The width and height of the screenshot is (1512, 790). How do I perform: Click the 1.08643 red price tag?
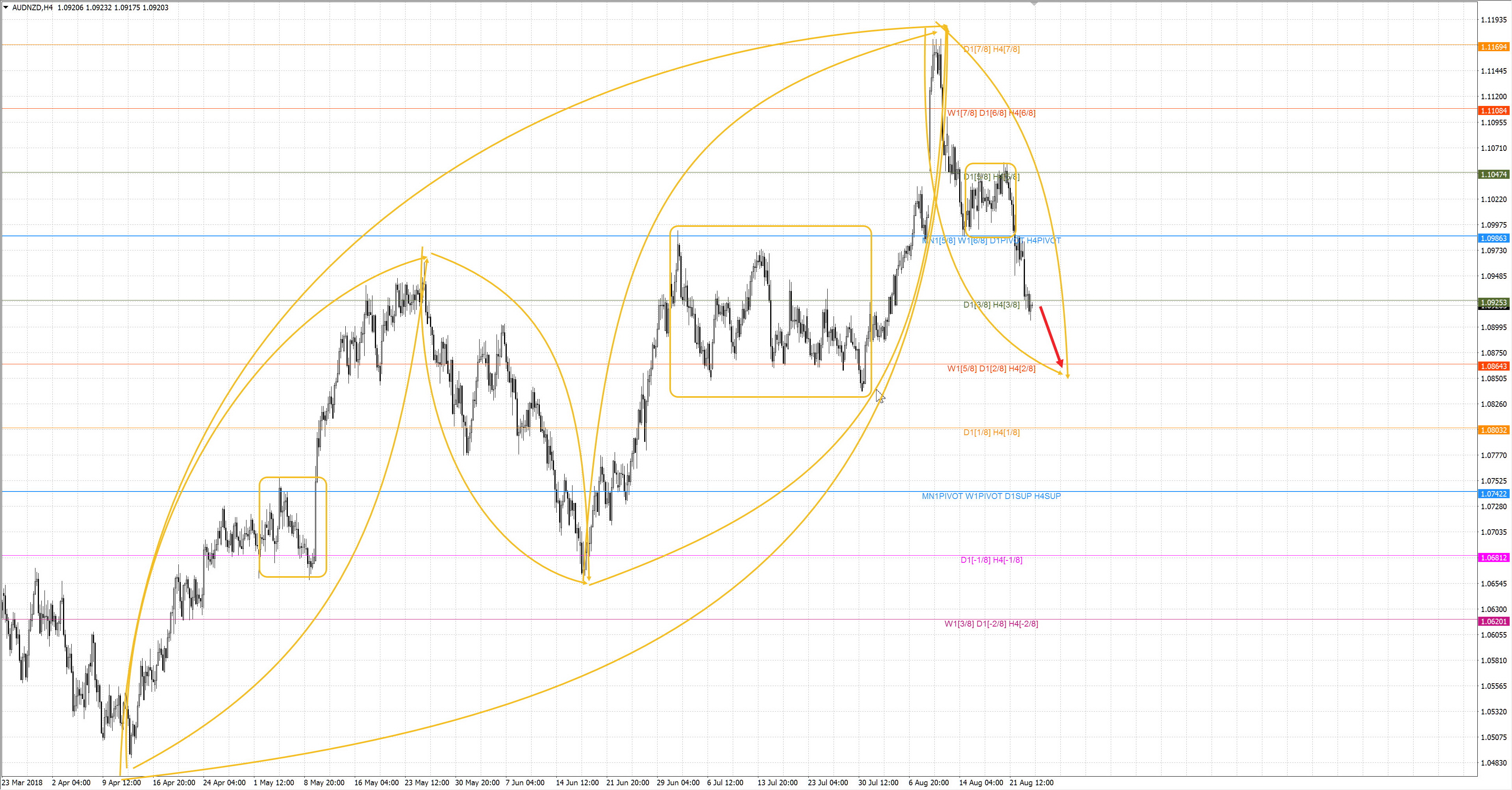pos(1493,366)
